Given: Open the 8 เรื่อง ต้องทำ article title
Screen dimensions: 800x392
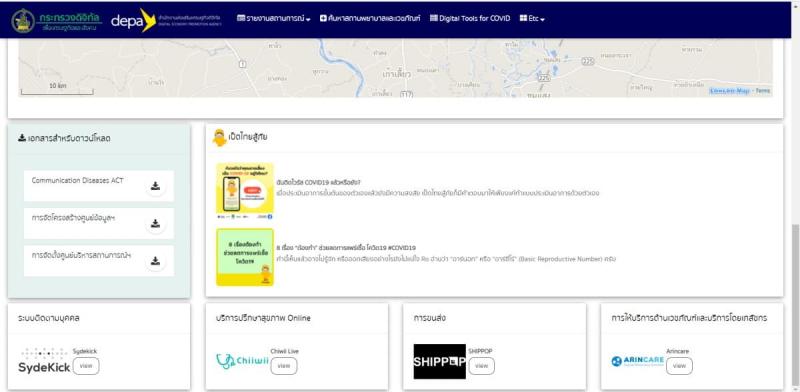Looking at the screenshot, I should 346,248.
